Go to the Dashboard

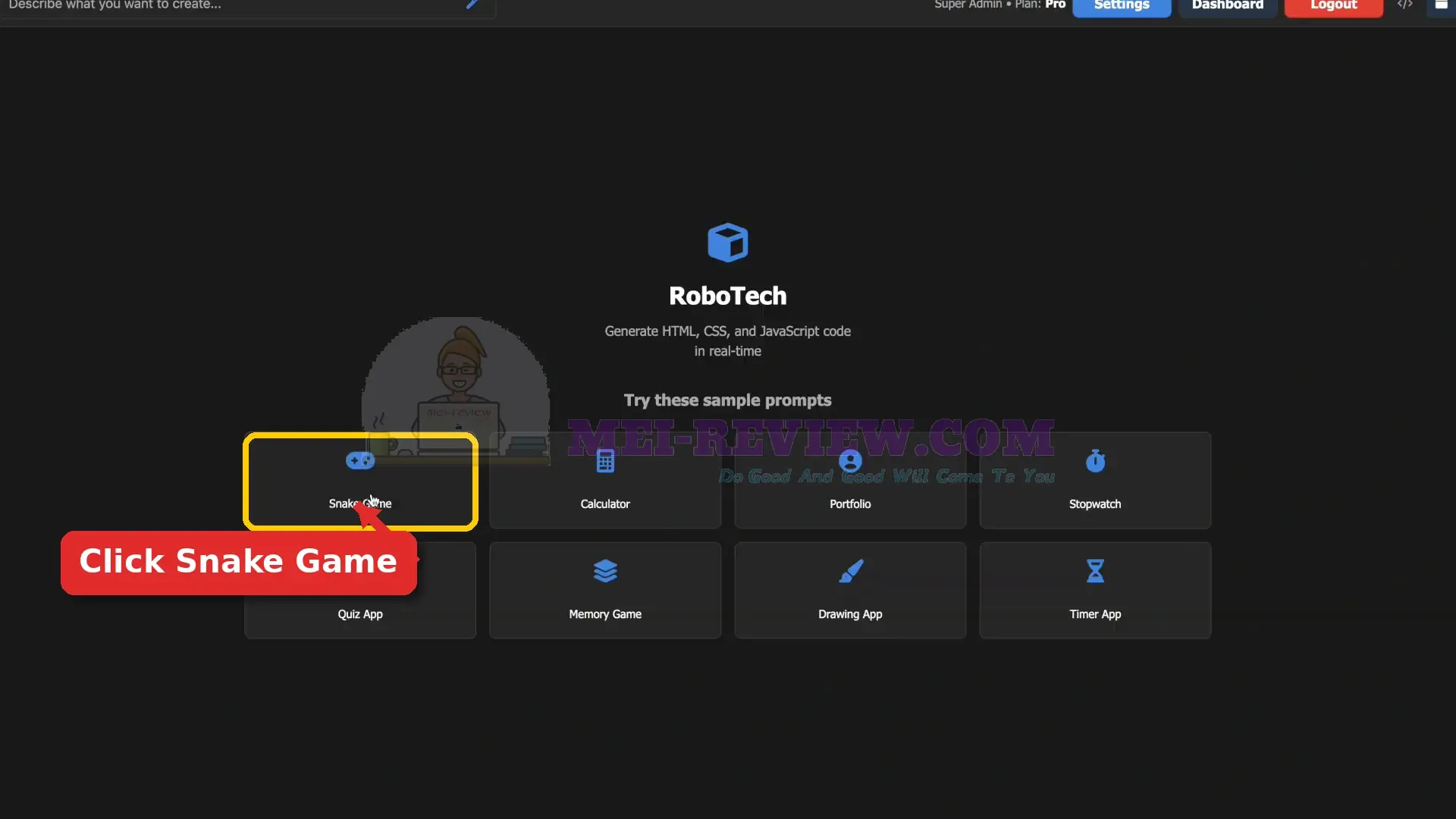[1228, 6]
